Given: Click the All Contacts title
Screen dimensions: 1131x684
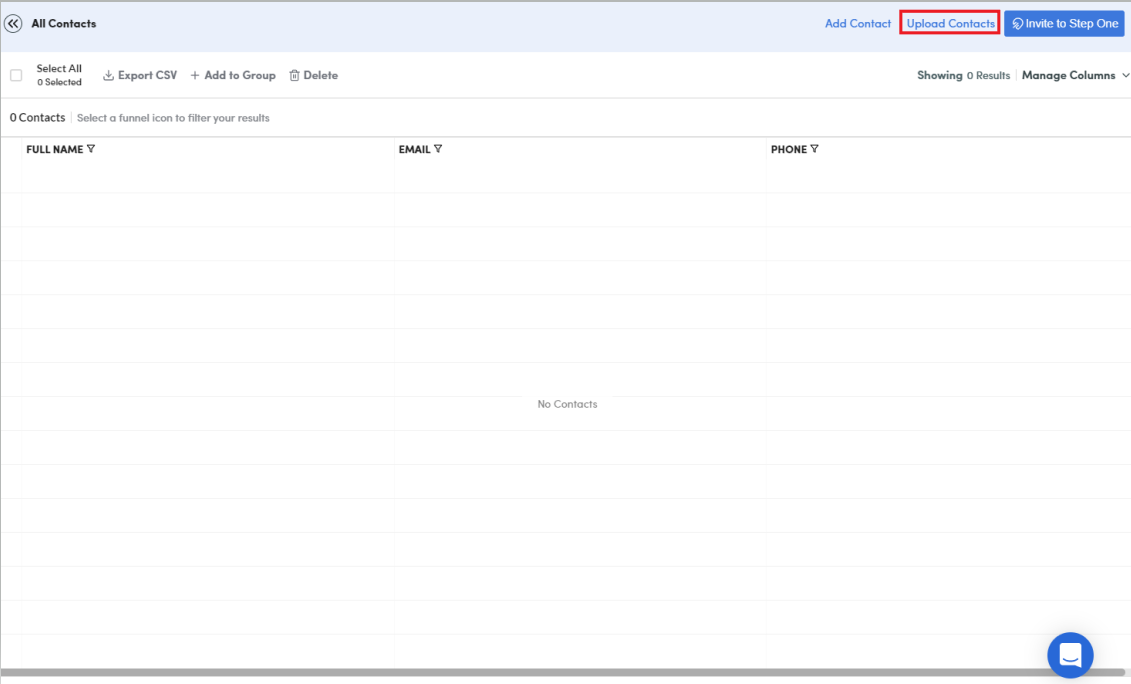Looking at the screenshot, I should [x=63, y=24].
